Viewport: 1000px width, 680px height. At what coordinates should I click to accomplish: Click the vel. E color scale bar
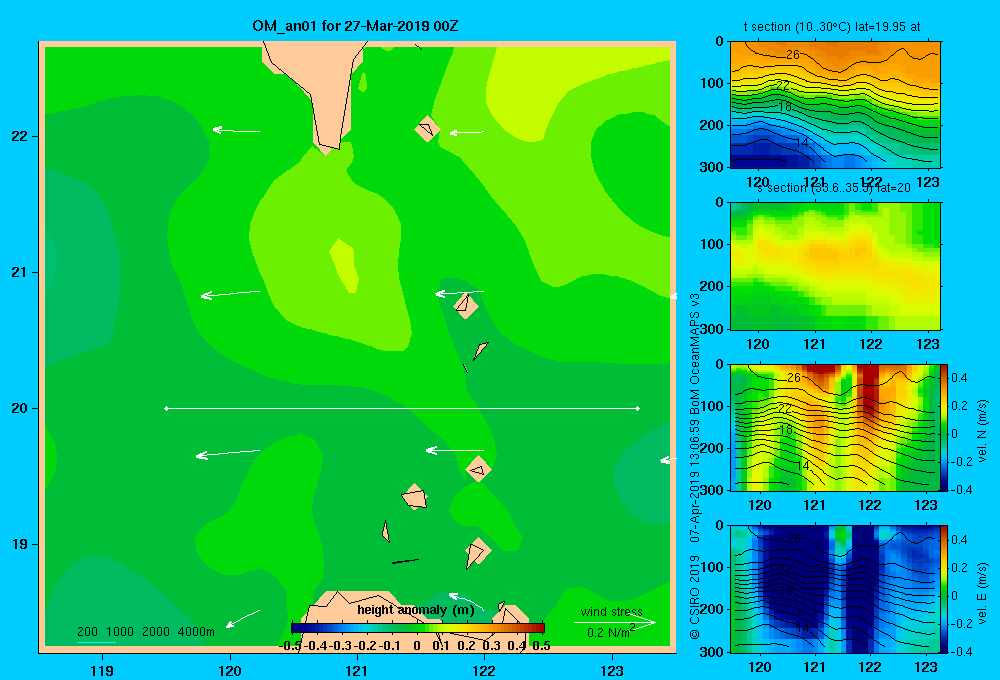click(x=944, y=589)
